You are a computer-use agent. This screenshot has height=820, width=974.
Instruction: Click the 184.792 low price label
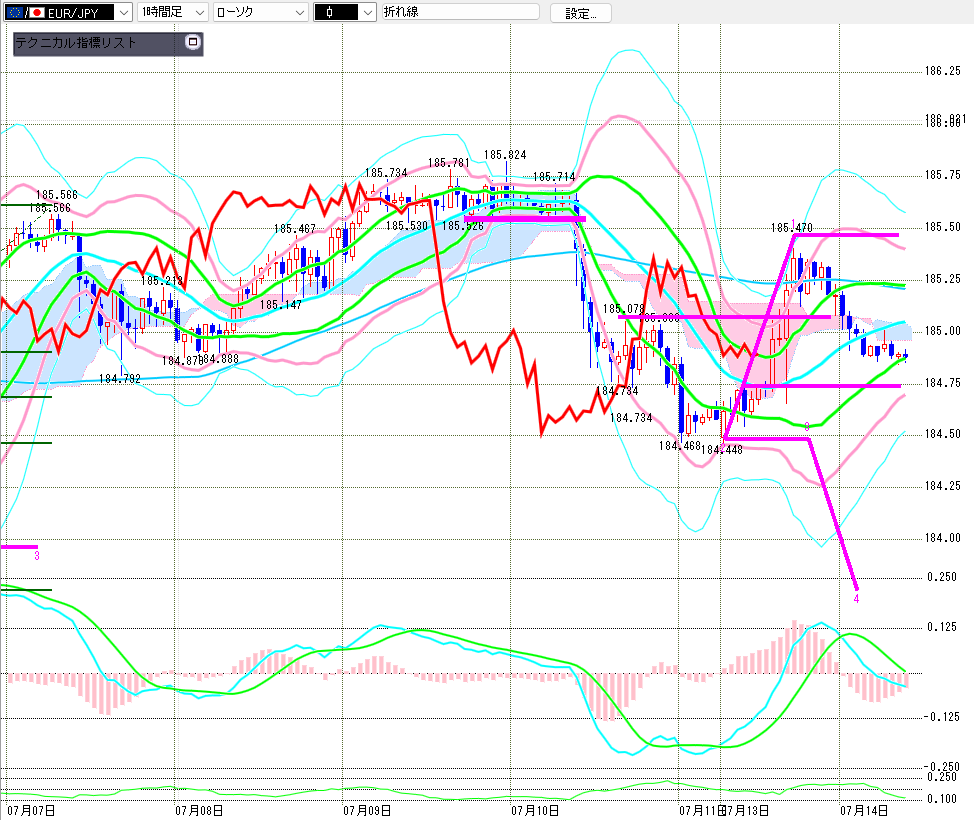(120, 378)
